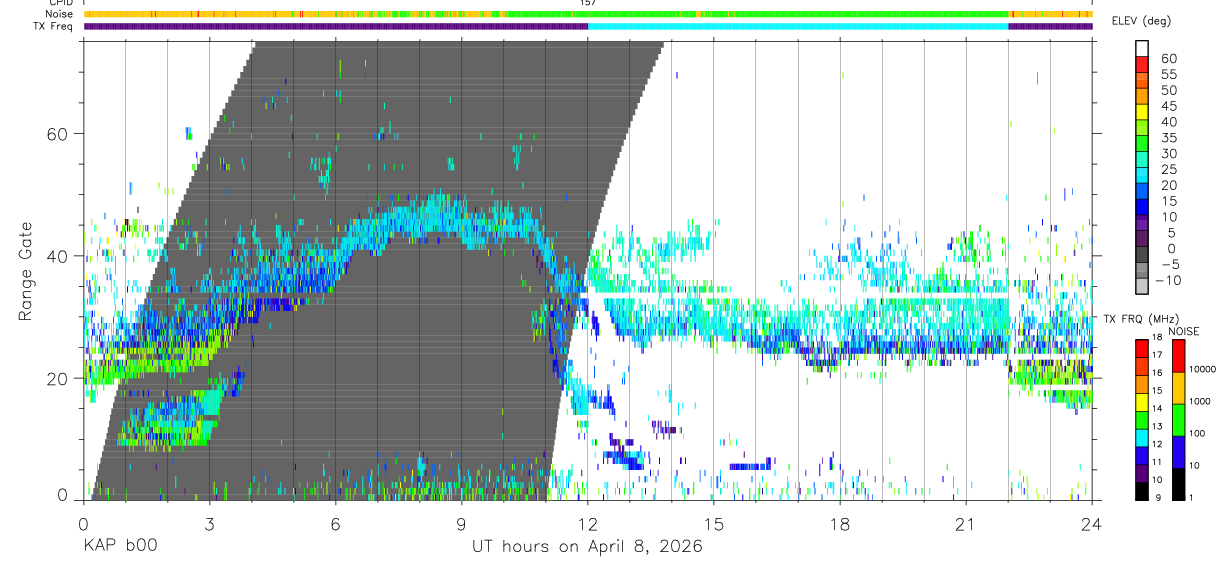This screenshot has height=567, width=1228.
Task: Click the 'TX FRQ (MHz)' legend title
Action: (x=1141, y=319)
